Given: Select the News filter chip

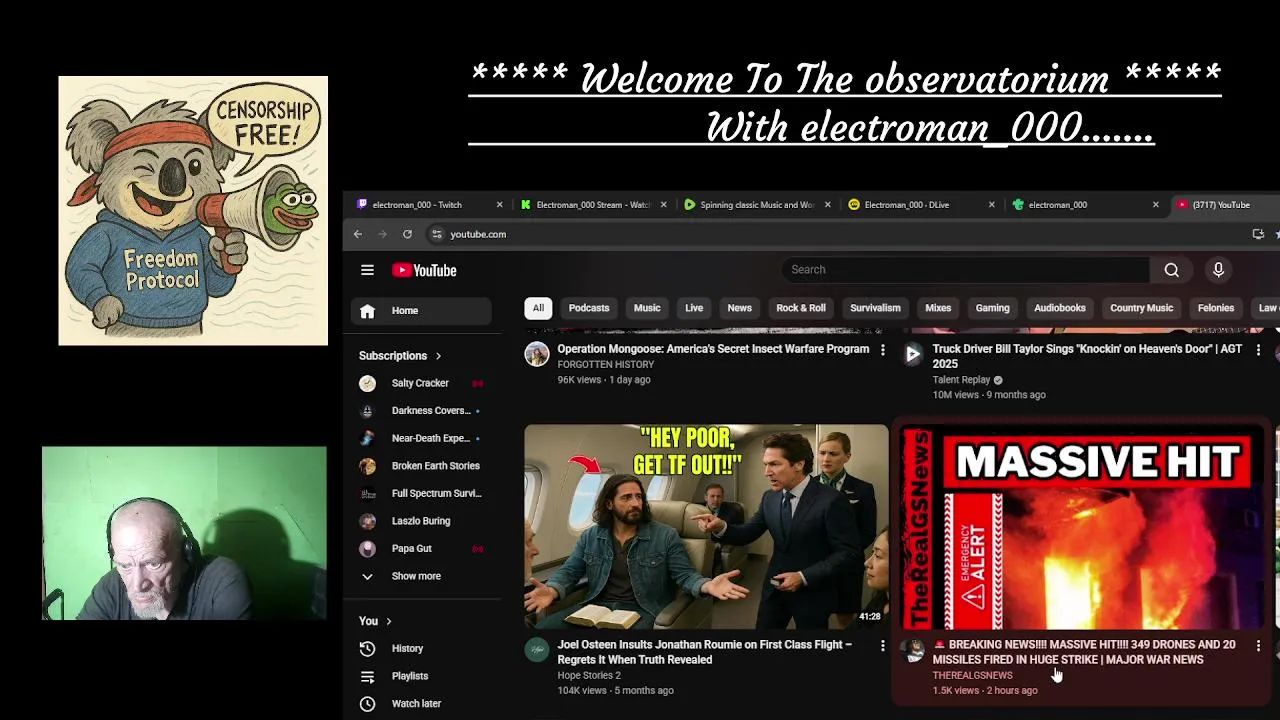Looking at the screenshot, I should click(x=739, y=308).
